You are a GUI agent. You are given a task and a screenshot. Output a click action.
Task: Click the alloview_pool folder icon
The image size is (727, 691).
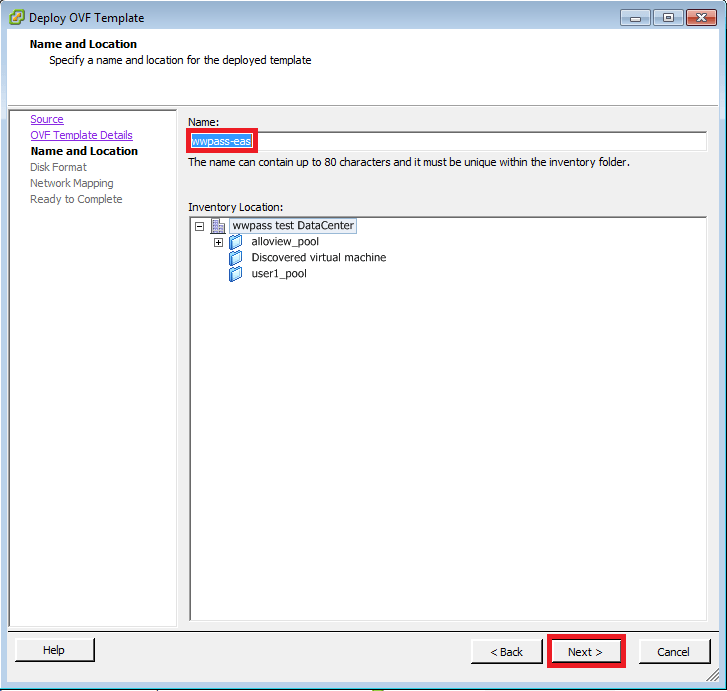(236, 242)
